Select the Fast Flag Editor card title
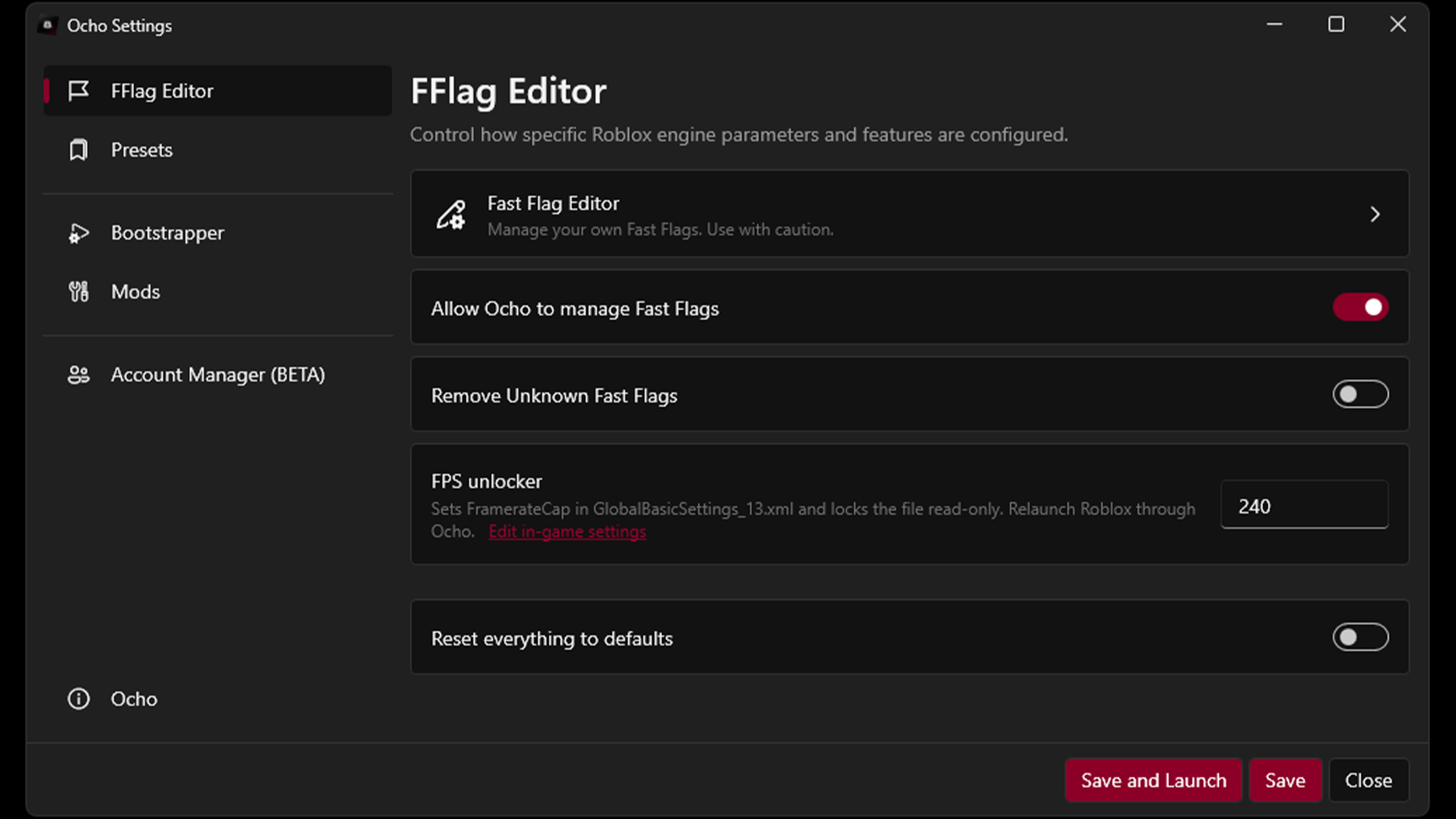This screenshot has width=1456, height=819. point(553,204)
